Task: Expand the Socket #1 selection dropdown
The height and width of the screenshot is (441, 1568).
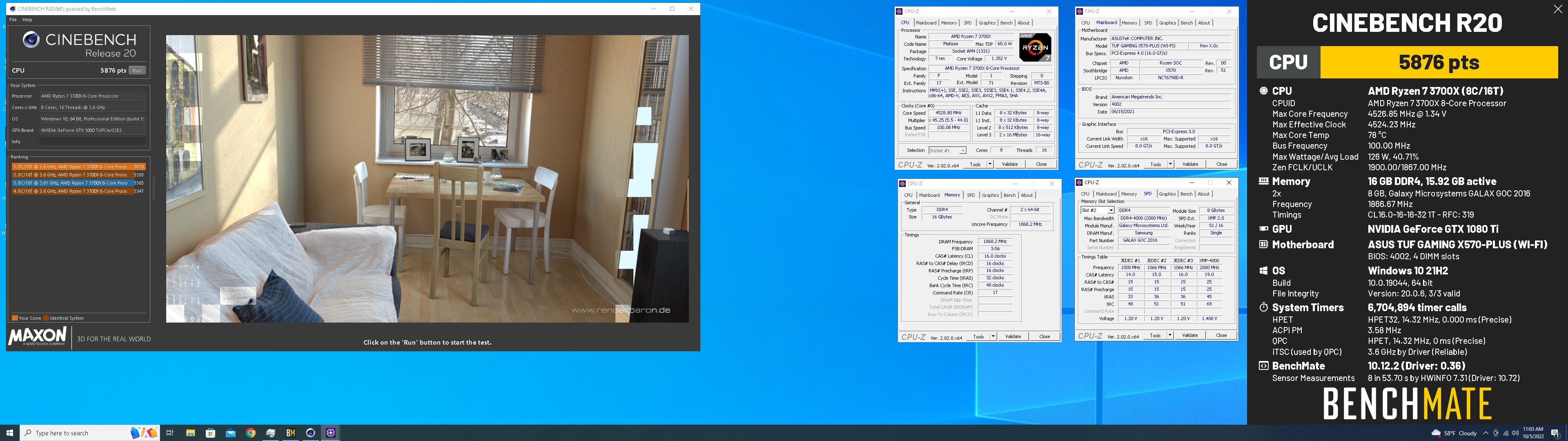Action: 962,150
